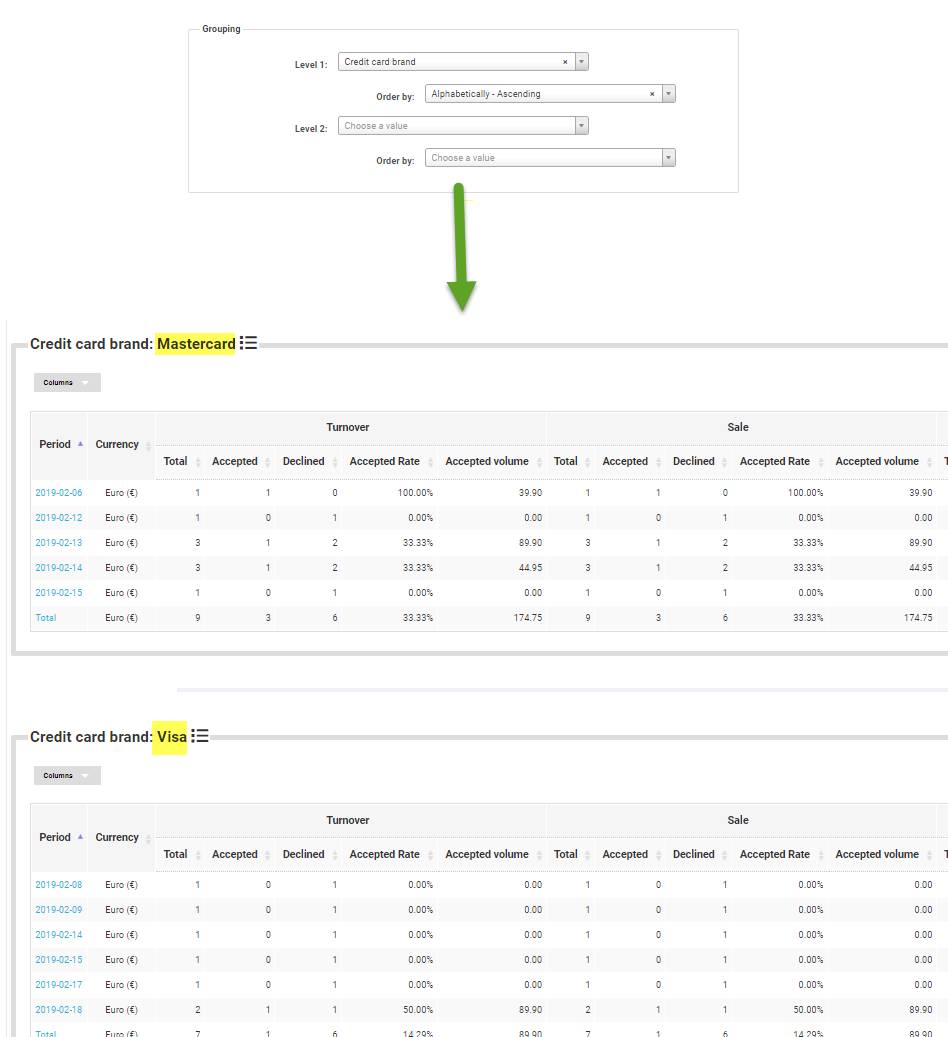Screen dimensions: 948x1037
Task: Sort Visa Sale Declined column
Action: 699,854
